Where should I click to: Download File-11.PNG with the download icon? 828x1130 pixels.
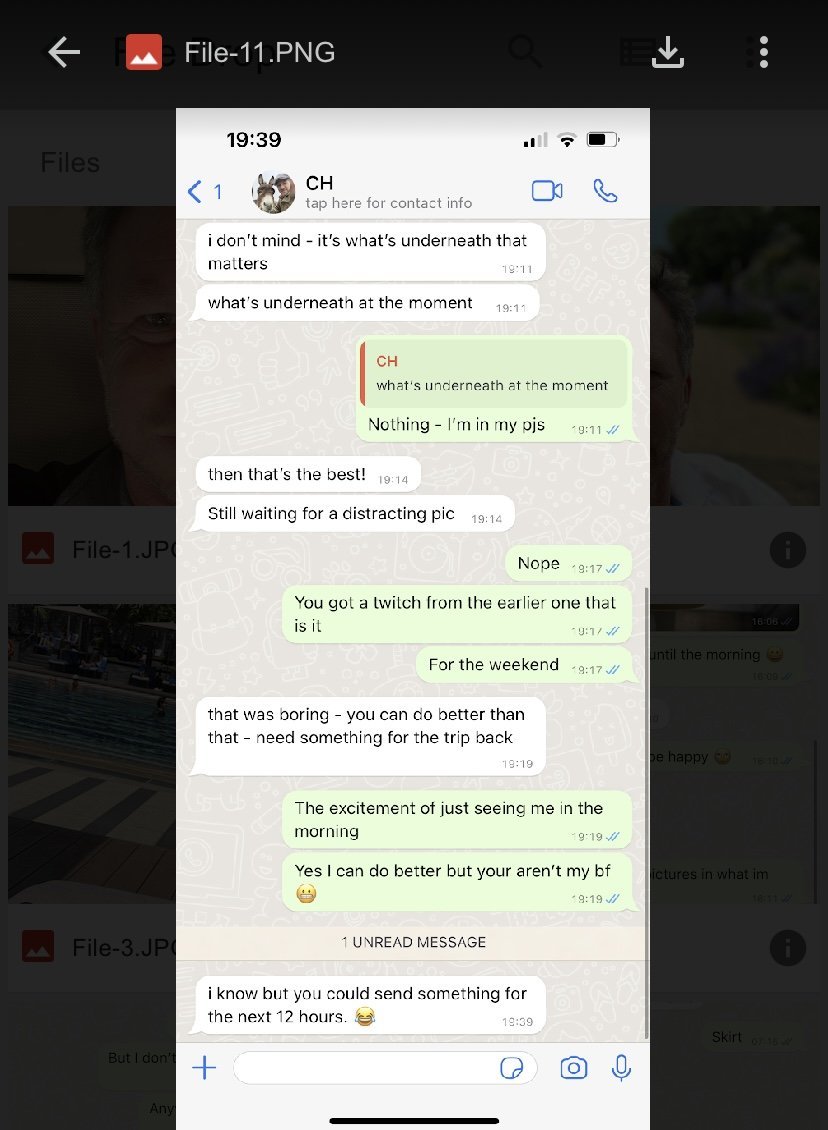pos(667,53)
